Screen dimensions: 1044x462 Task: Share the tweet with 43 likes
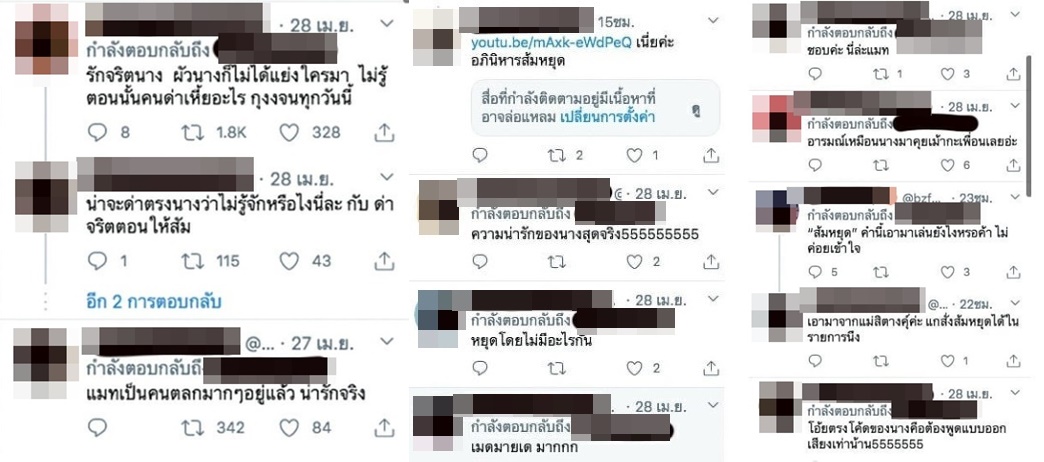[x=384, y=260]
